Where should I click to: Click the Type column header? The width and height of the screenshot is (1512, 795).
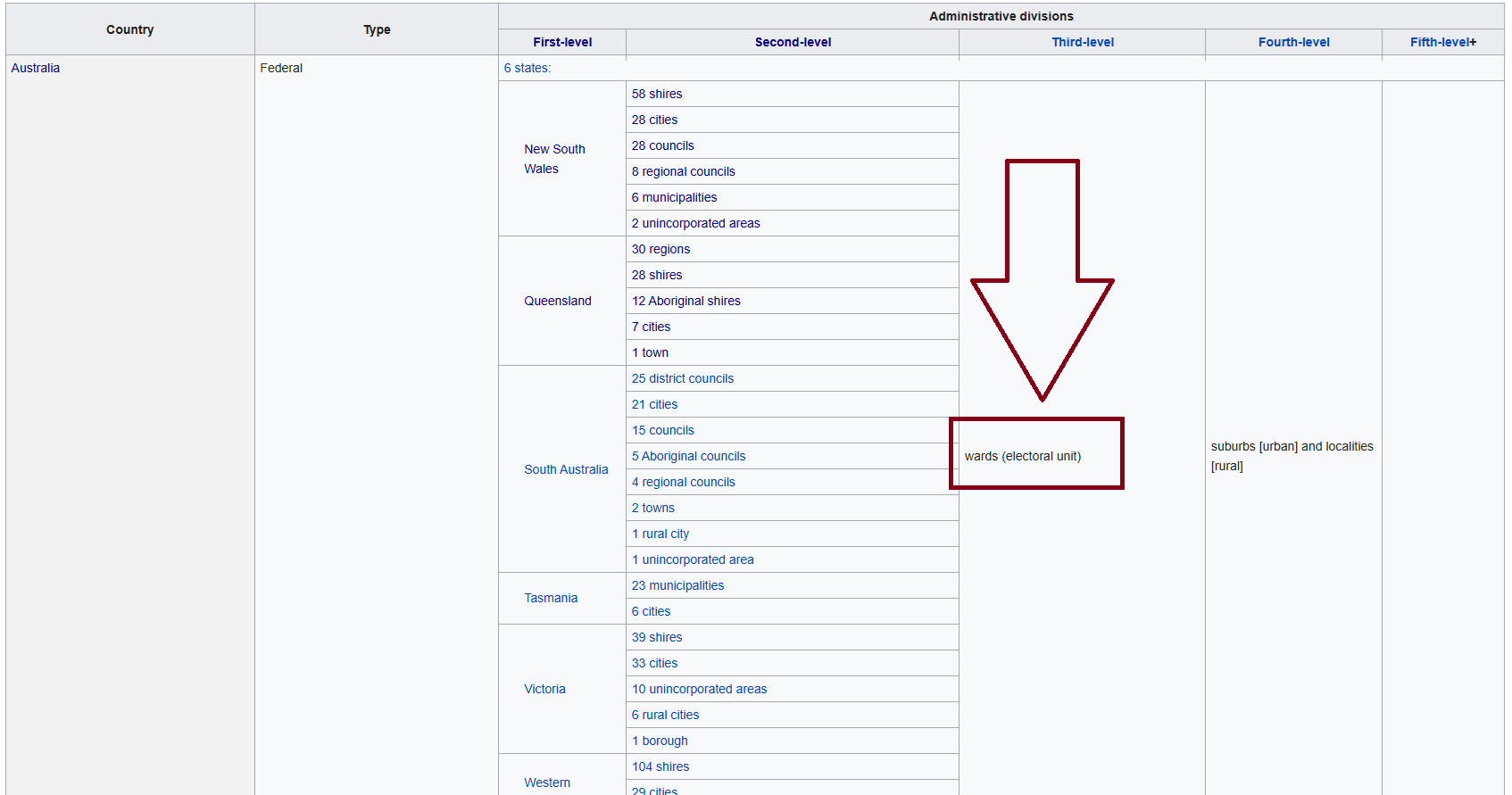(x=377, y=29)
